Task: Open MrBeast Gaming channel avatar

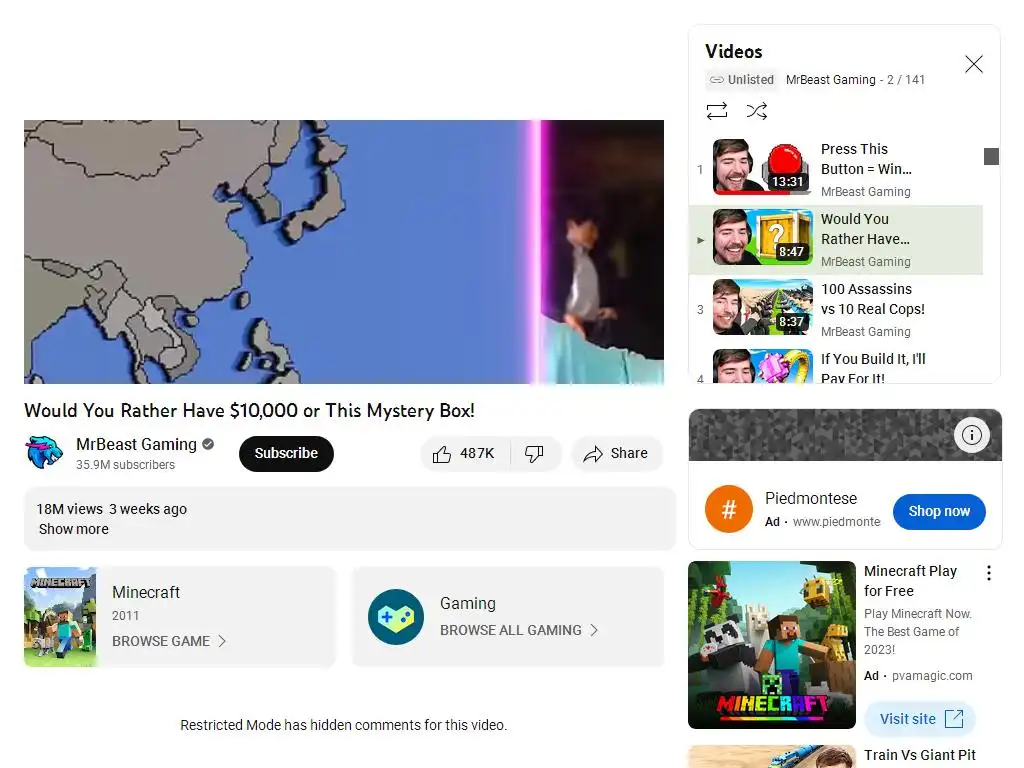Action: pyautogui.click(x=44, y=452)
